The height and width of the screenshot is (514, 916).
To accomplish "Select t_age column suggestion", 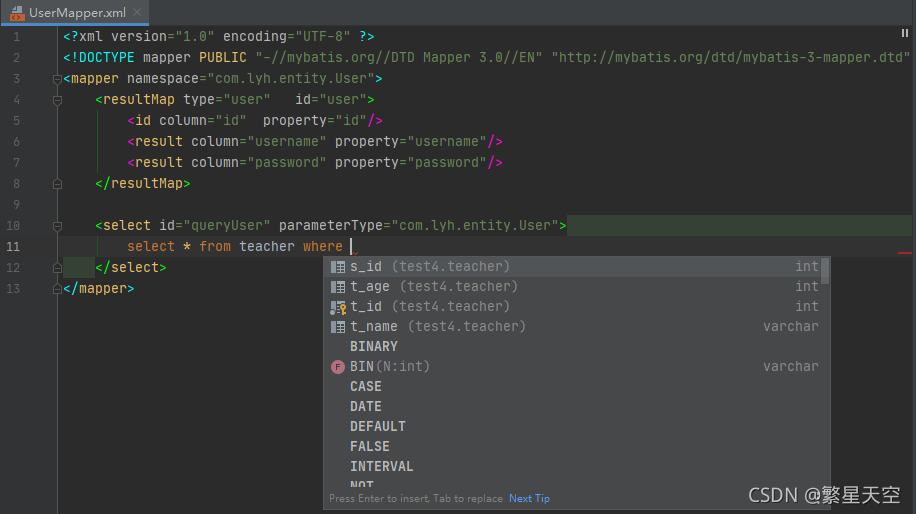I will pos(574,286).
